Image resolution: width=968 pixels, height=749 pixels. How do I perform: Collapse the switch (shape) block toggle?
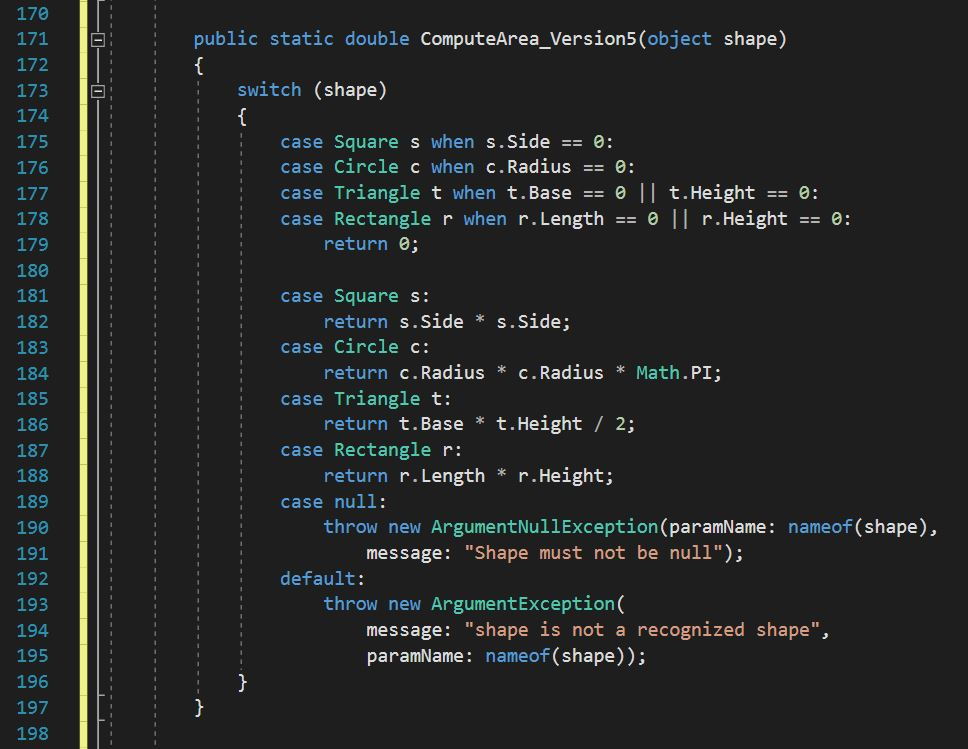point(98,91)
